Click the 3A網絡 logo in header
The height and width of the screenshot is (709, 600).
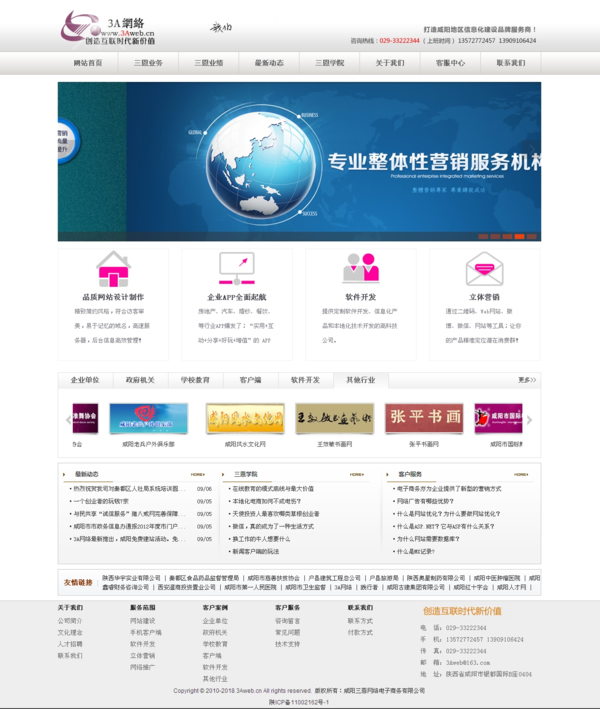pos(108,27)
